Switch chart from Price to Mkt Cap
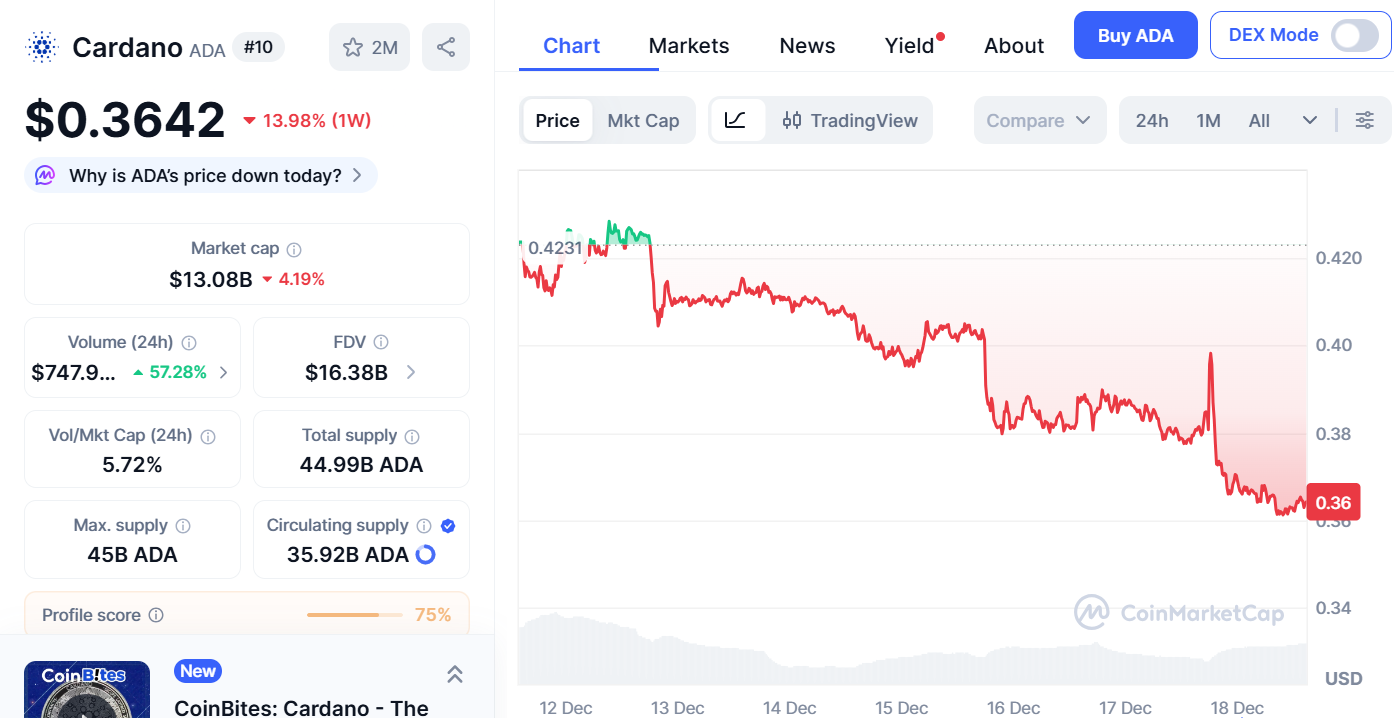This screenshot has height=718, width=1394. coord(643,120)
